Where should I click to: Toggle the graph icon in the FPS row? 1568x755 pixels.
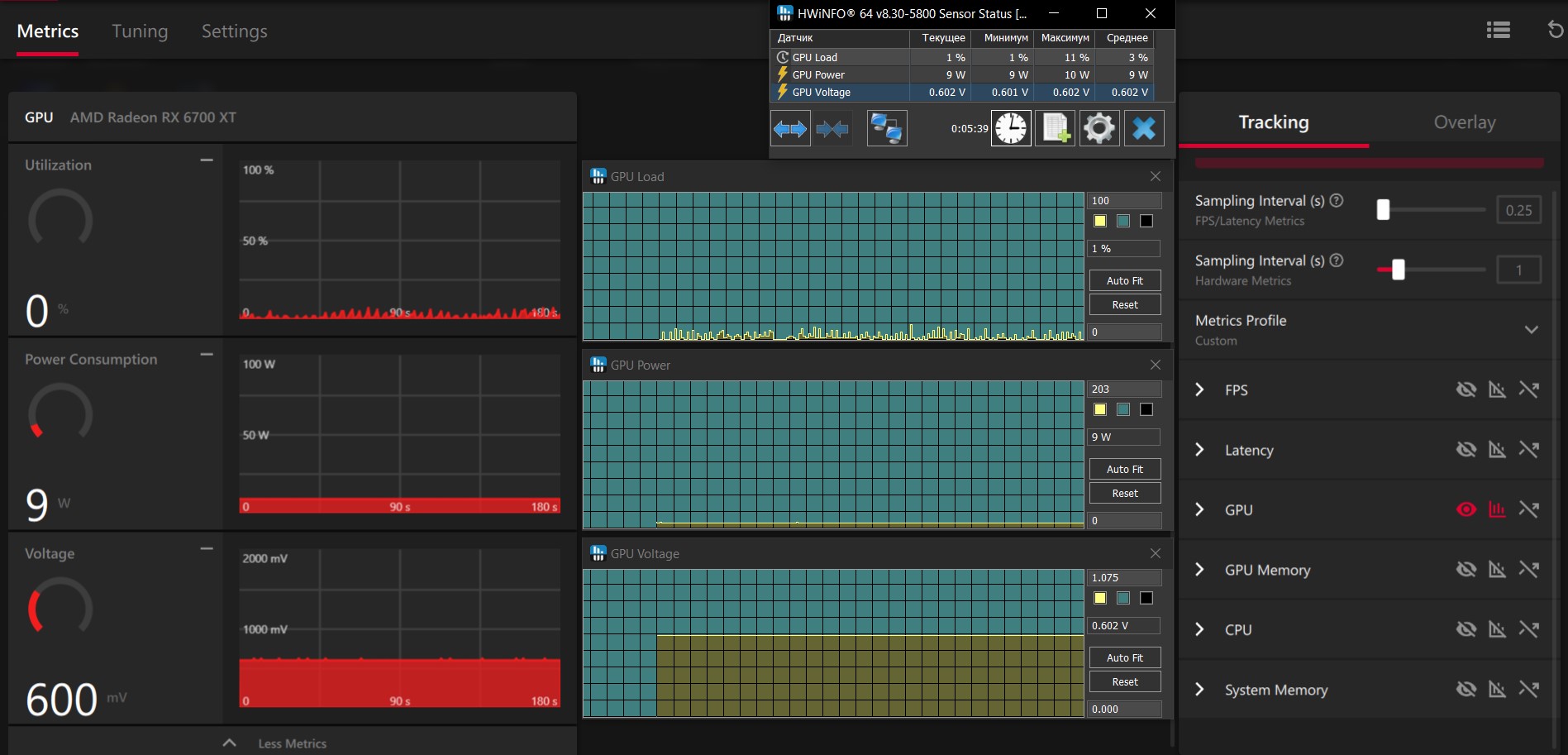(1497, 389)
